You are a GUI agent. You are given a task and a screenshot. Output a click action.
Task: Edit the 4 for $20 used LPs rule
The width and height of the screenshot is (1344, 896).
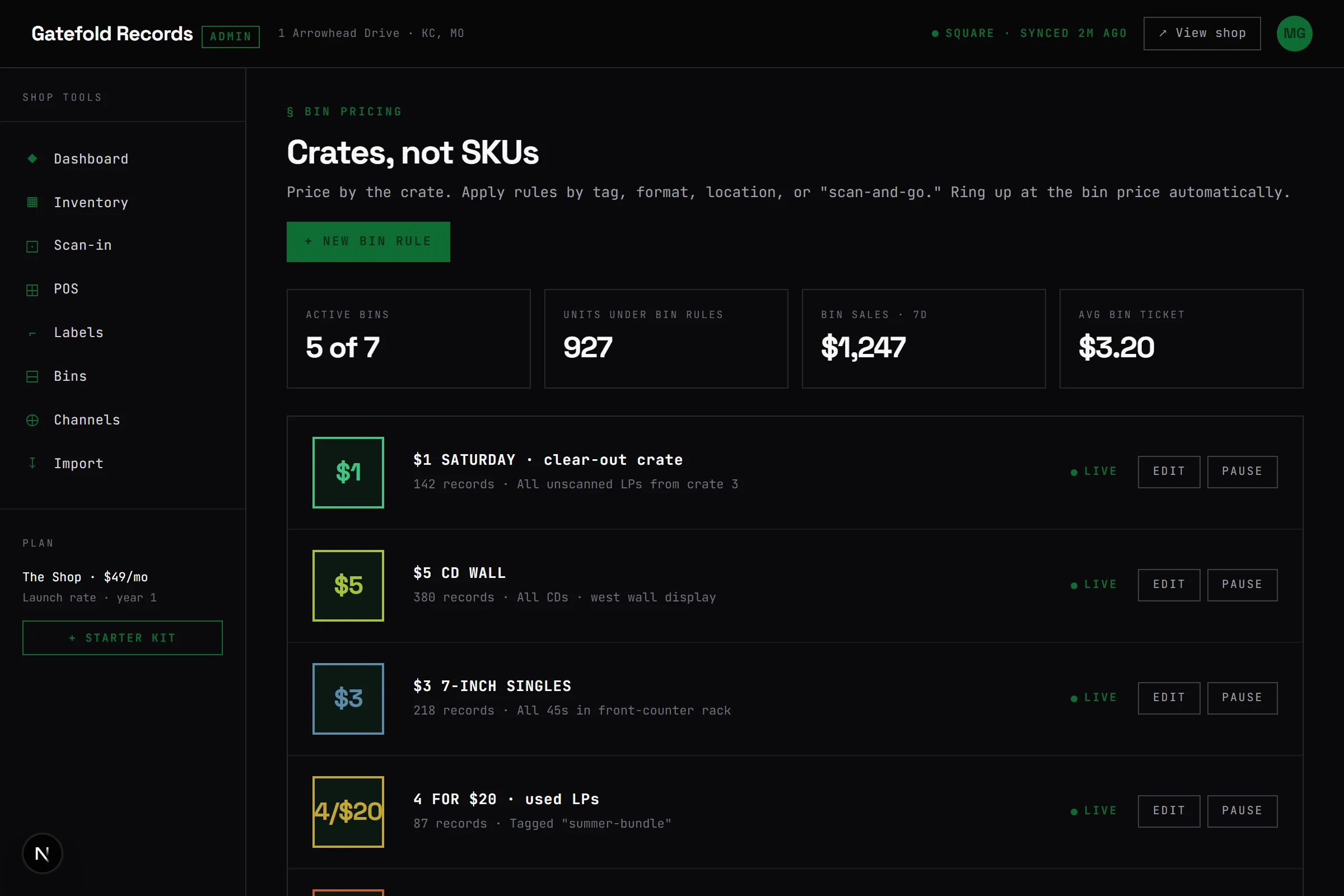click(x=1169, y=811)
